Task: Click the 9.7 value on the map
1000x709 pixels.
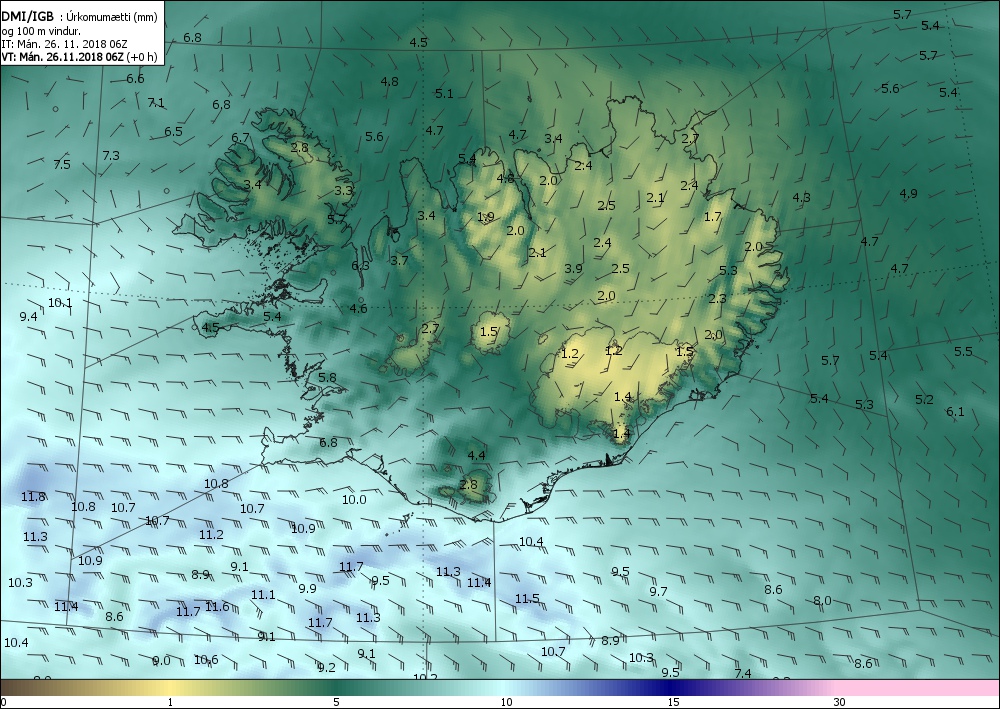Action: pyautogui.click(x=659, y=591)
